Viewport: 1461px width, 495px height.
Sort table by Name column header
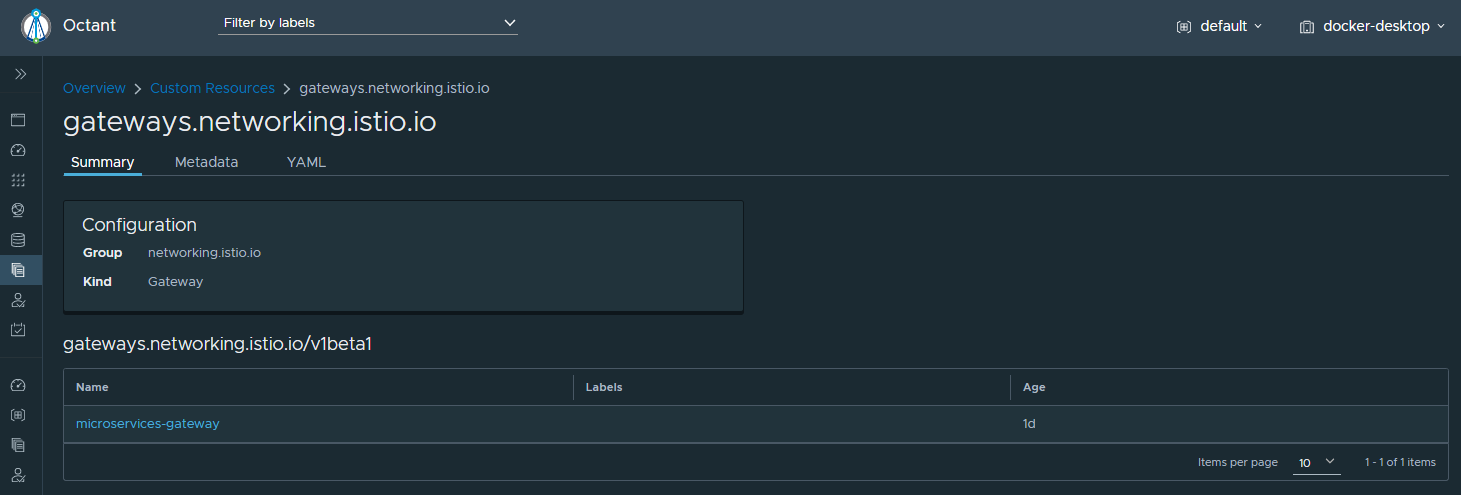[x=92, y=387]
